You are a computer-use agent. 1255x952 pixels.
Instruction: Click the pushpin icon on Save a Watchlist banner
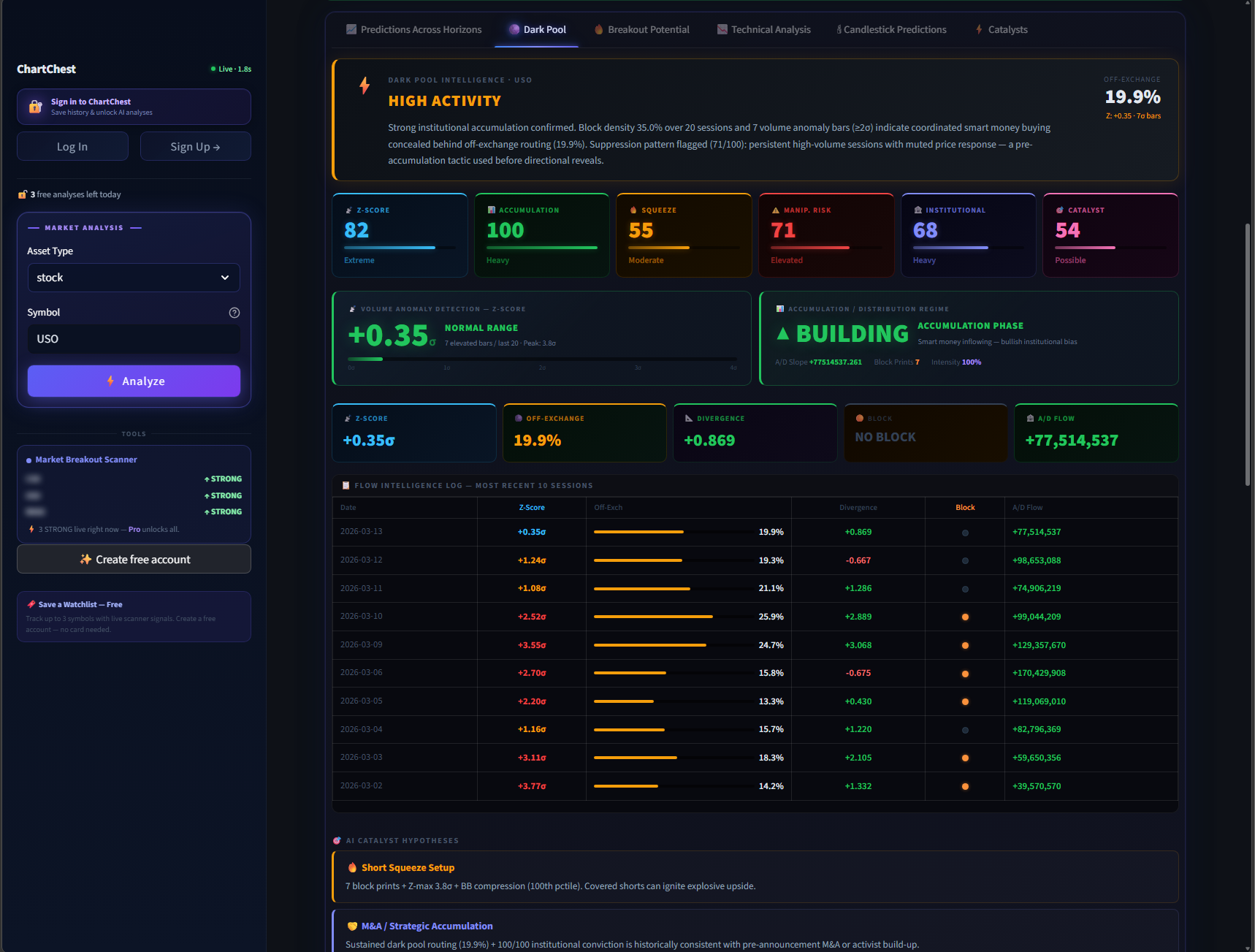31,603
